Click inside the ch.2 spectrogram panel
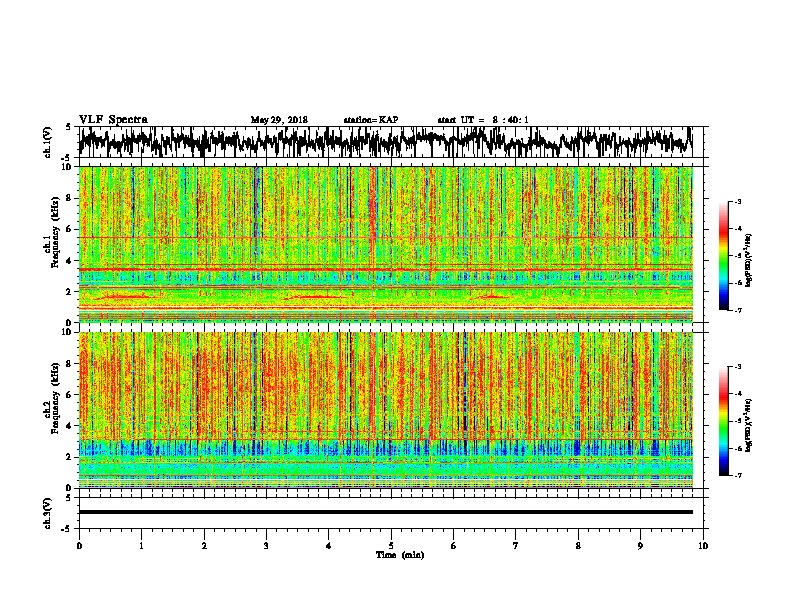This screenshot has width=792, height=612. coord(385,410)
